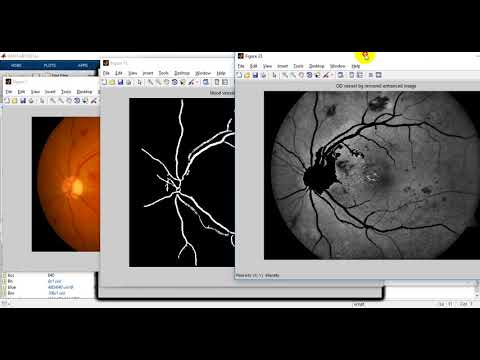
Task: Insert colorbar from right figure window toolbar
Action: click(351, 75)
